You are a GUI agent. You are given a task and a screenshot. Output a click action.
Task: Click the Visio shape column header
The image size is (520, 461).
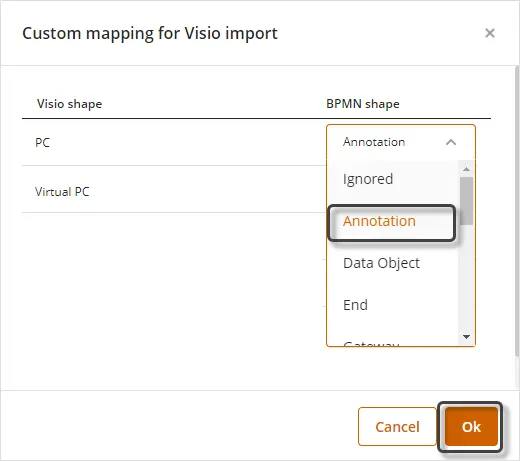click(69, 104)
